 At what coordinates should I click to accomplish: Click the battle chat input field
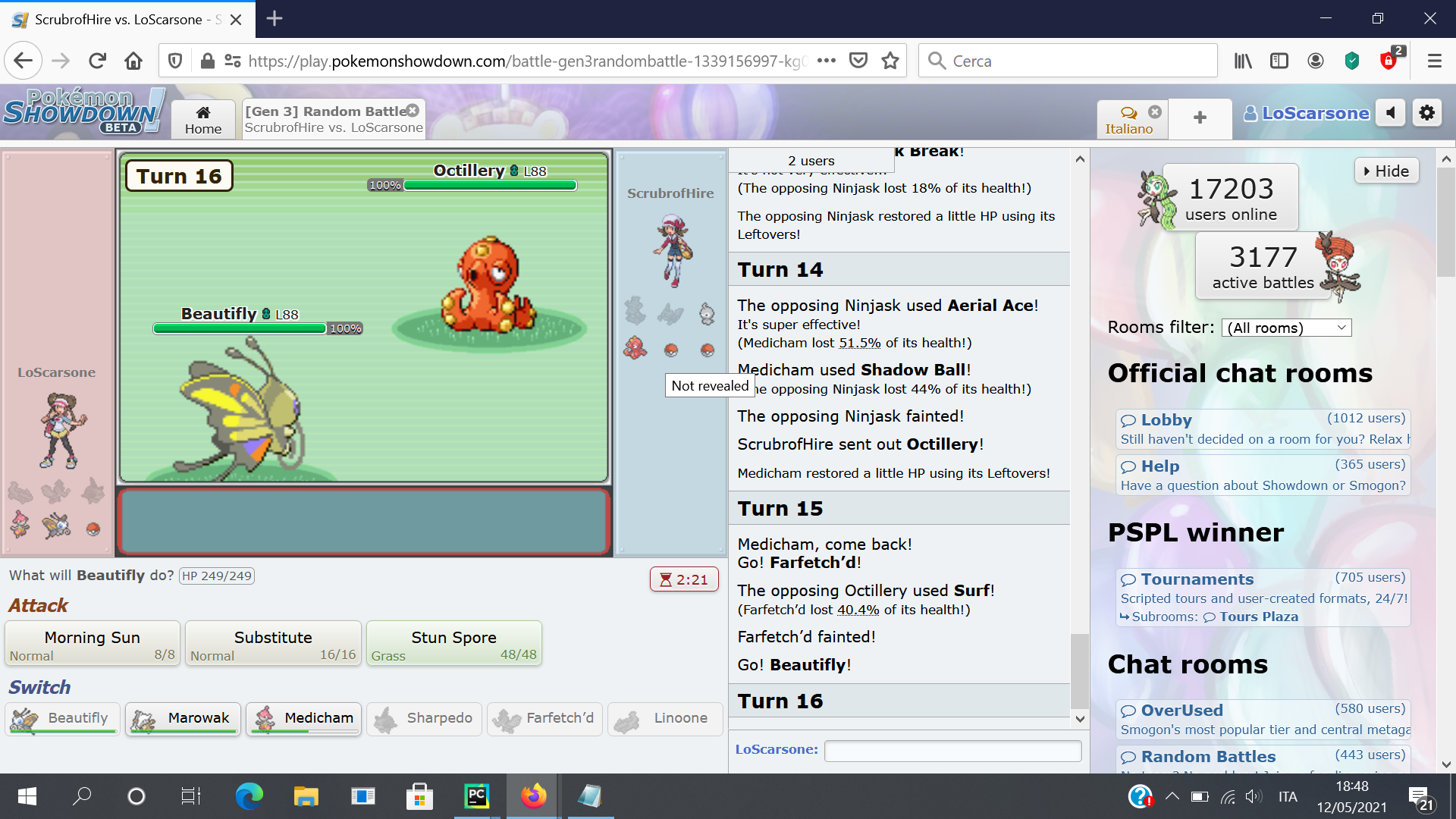(x=952, y=750)
